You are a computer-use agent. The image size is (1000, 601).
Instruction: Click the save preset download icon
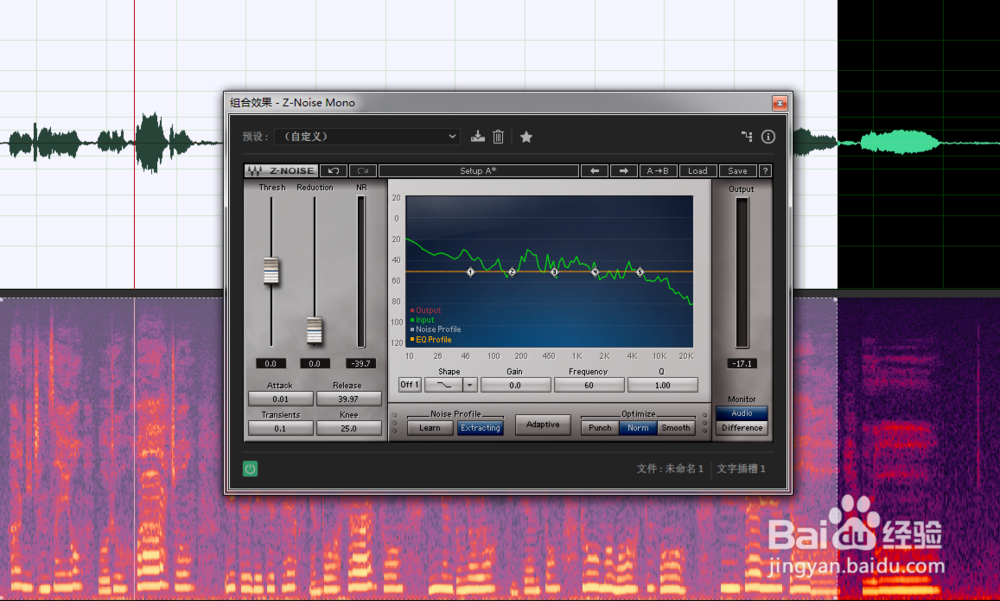pos(478,137)
